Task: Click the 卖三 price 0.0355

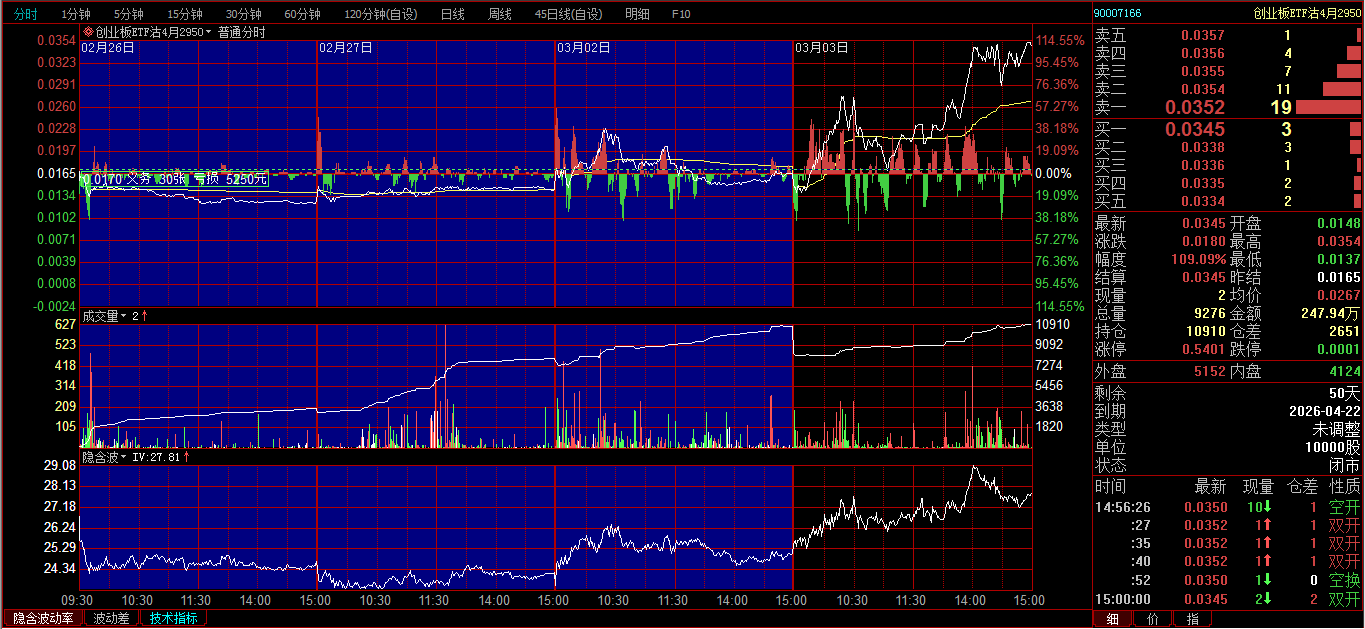Action: tap(1203, 71)
